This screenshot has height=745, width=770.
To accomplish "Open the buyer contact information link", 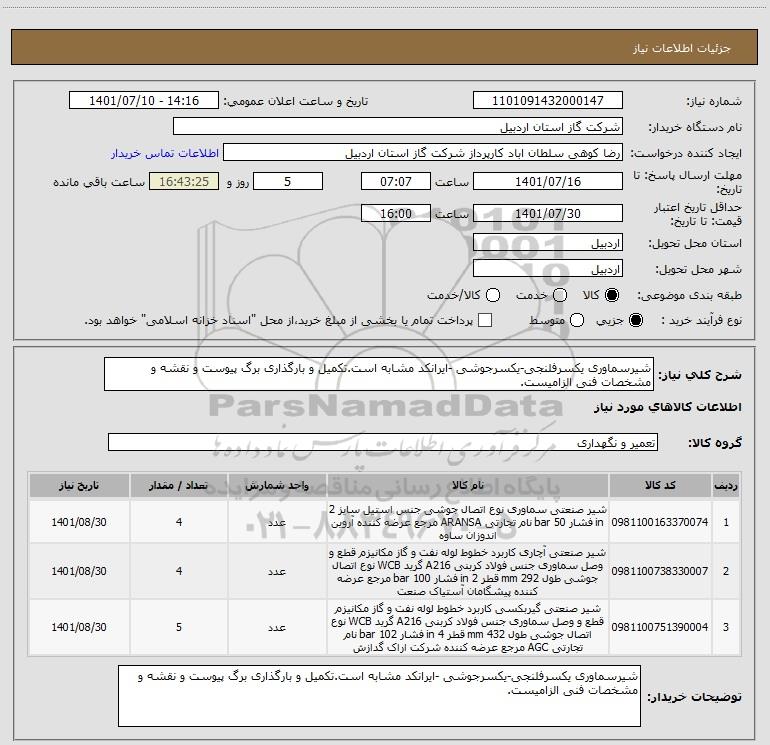I will click(x=165, y=153).
